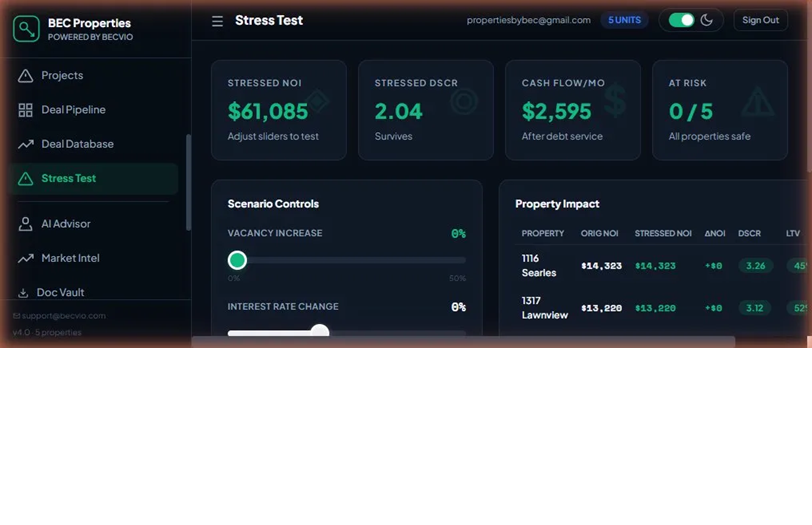Click the BEC Properties key logo icon

click(x=26, y=28)
